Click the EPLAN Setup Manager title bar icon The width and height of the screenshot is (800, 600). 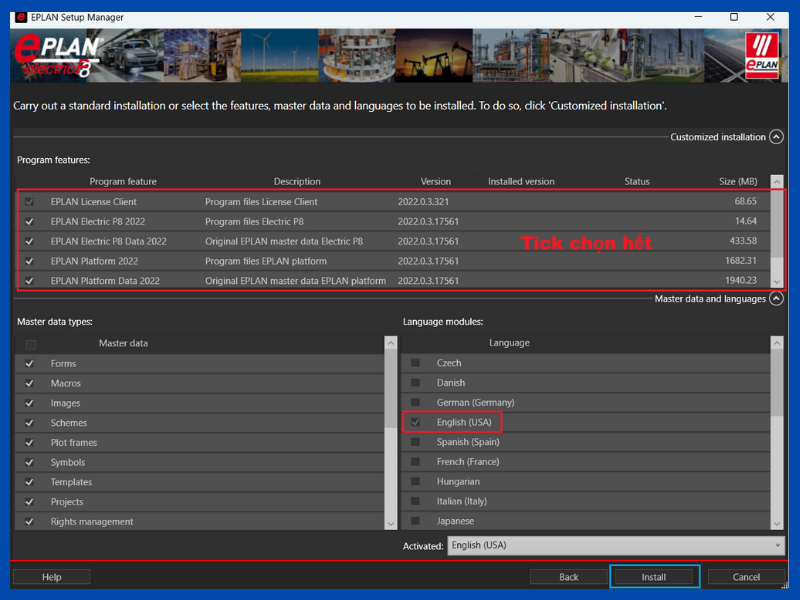(21, 16)
